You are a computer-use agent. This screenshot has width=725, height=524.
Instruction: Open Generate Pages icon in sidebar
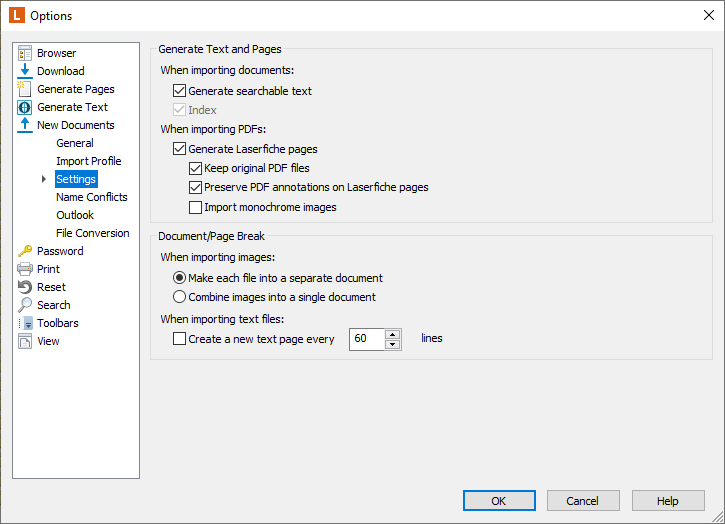[25, 89]
